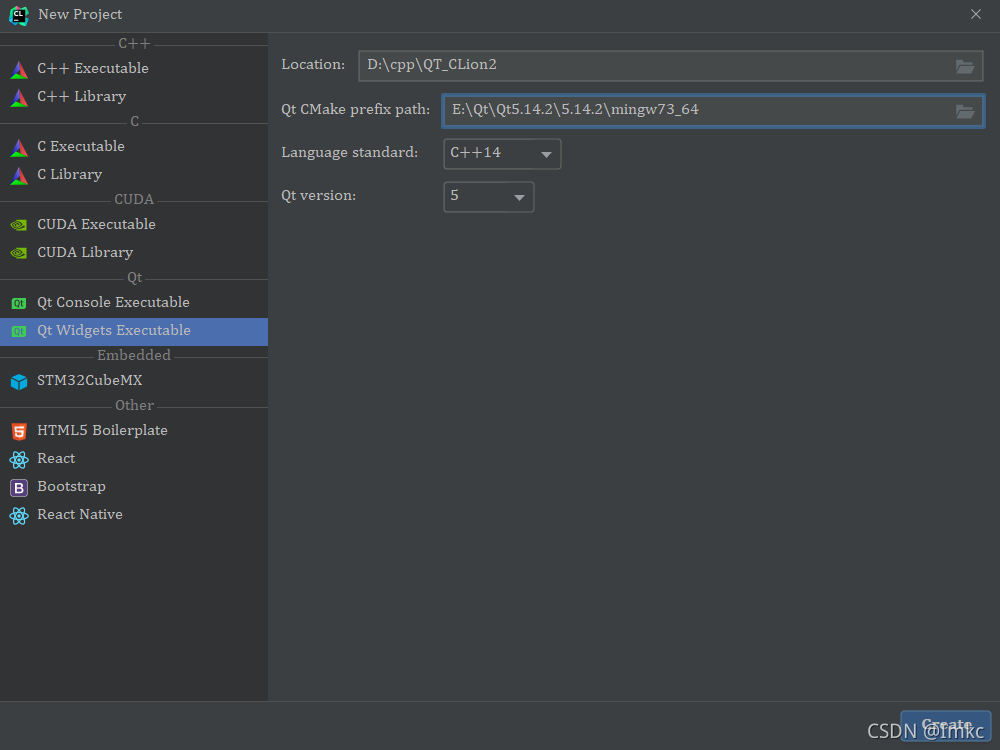Click the "Qt CMake prefix path:" label
1000x750 pixels.
tap(356, 110)
